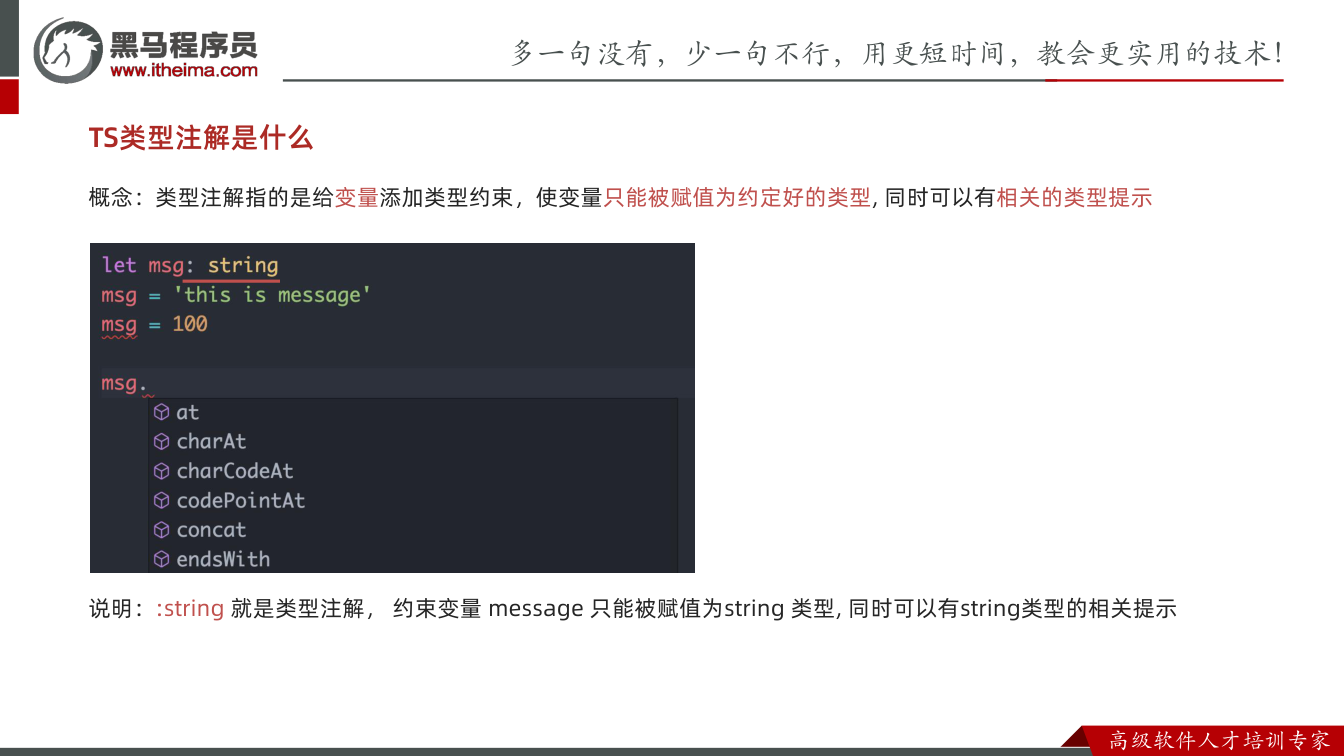Click the word "message" in the explanation line
This screenshot has width=1344, height=756.
coord(535,608)
